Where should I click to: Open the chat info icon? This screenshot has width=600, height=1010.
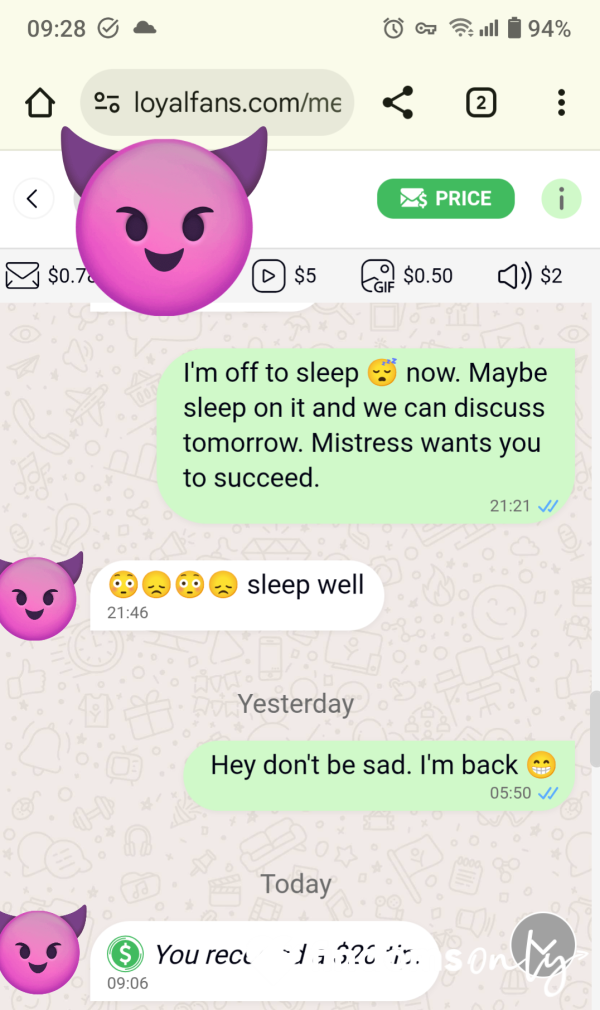(x=561, y=198)
